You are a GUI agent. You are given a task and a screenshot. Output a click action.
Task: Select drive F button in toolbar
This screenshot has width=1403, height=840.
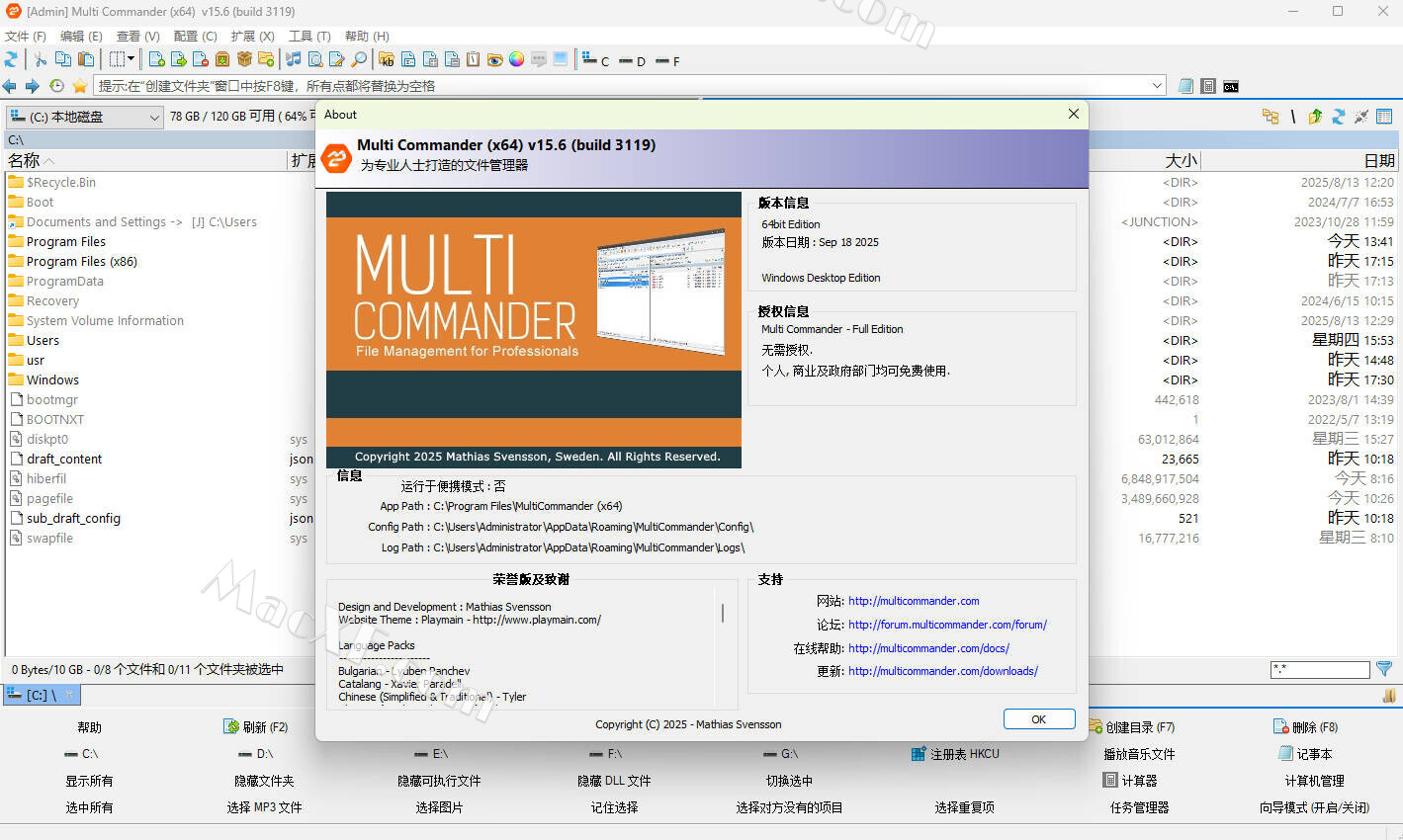(668, 60)
